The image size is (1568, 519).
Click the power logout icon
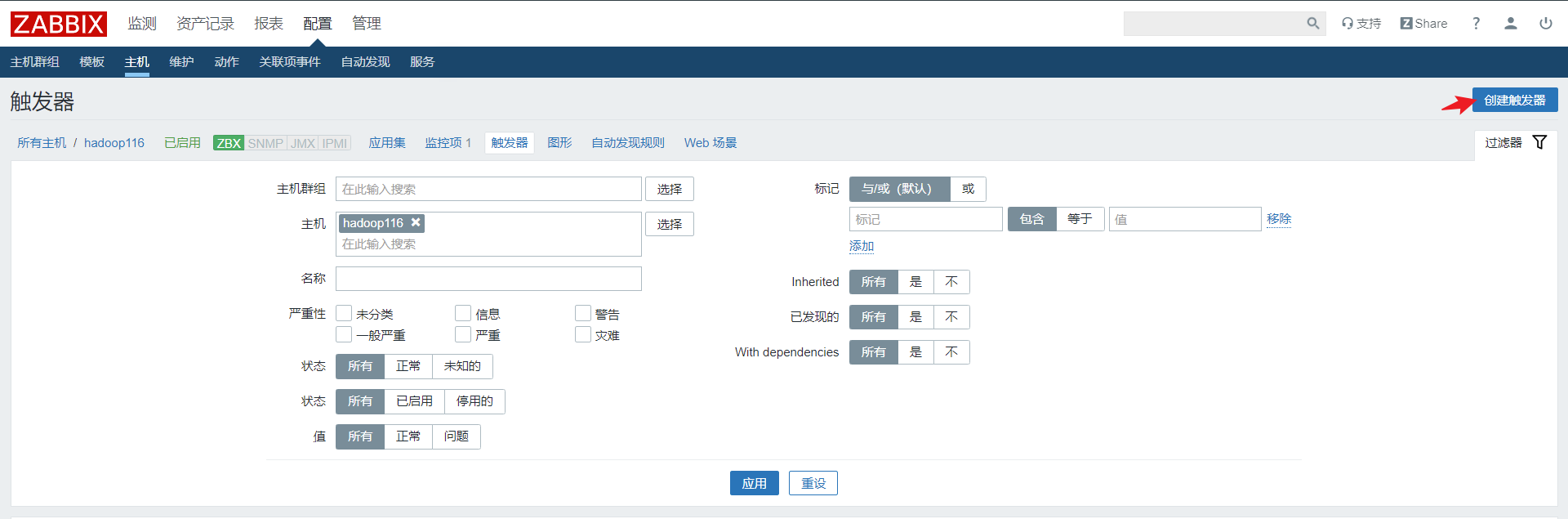click(x=1546, y=24)
